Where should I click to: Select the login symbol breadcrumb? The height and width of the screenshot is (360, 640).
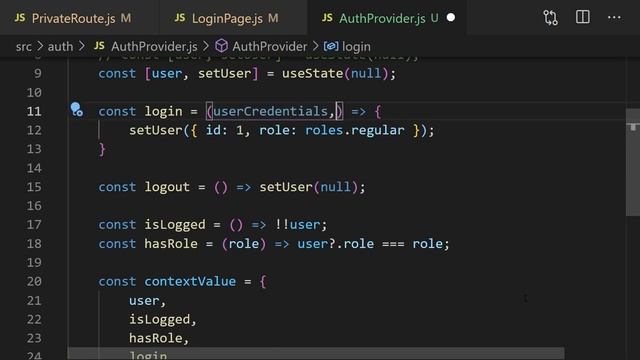pos(356,47)
